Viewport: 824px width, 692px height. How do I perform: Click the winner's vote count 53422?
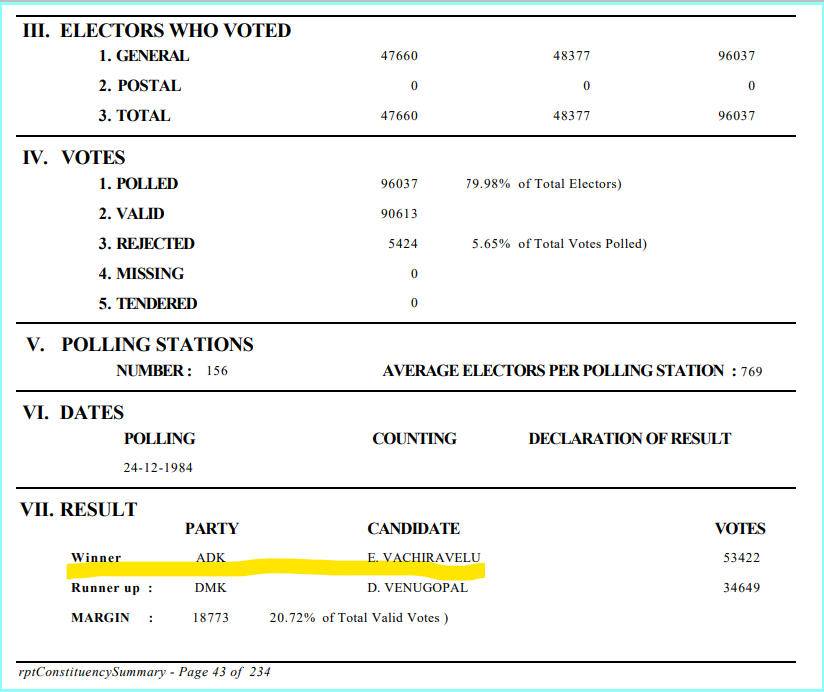(741, 558)
